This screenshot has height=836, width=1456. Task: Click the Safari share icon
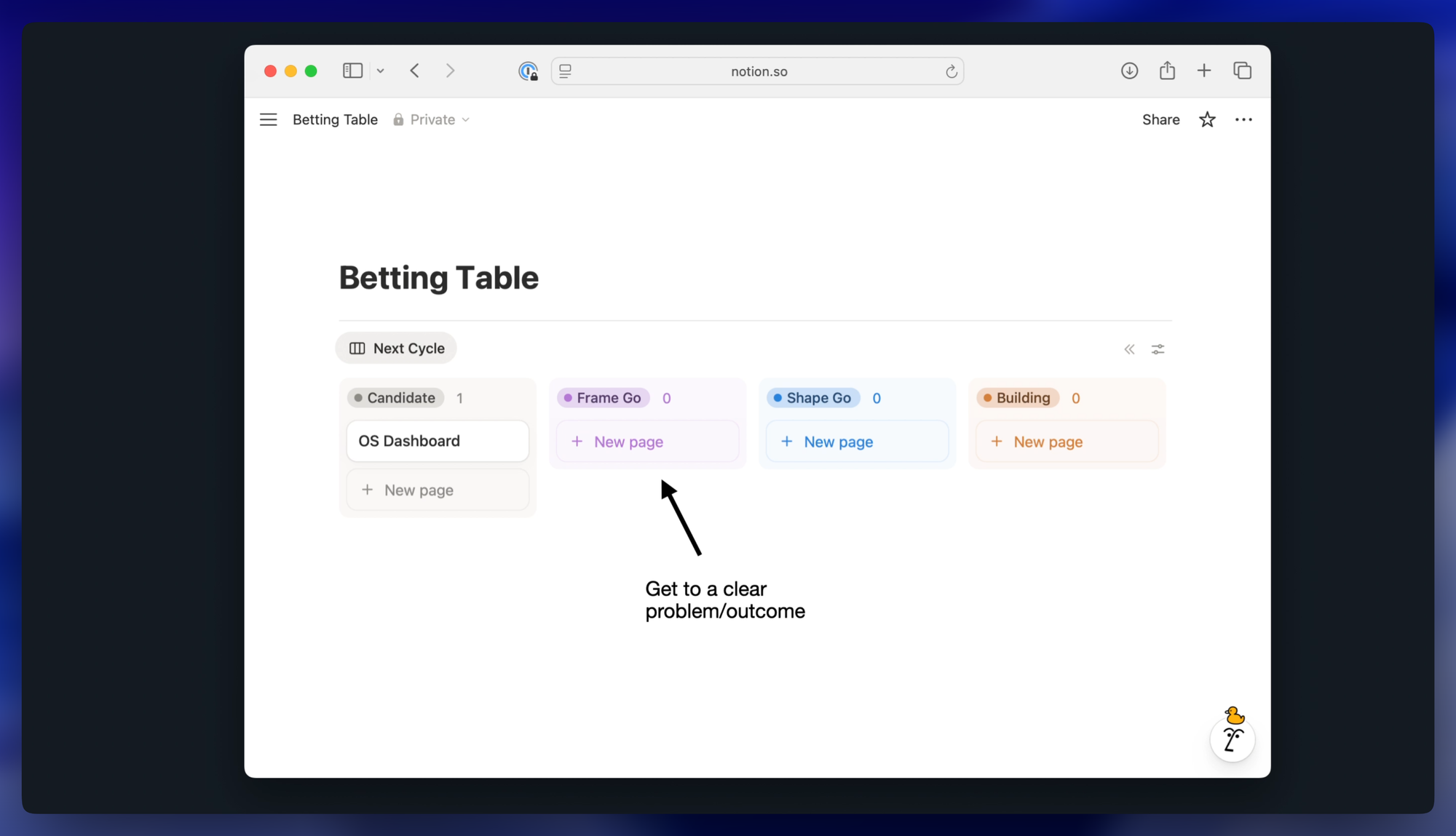click(x=1167, y=71)
